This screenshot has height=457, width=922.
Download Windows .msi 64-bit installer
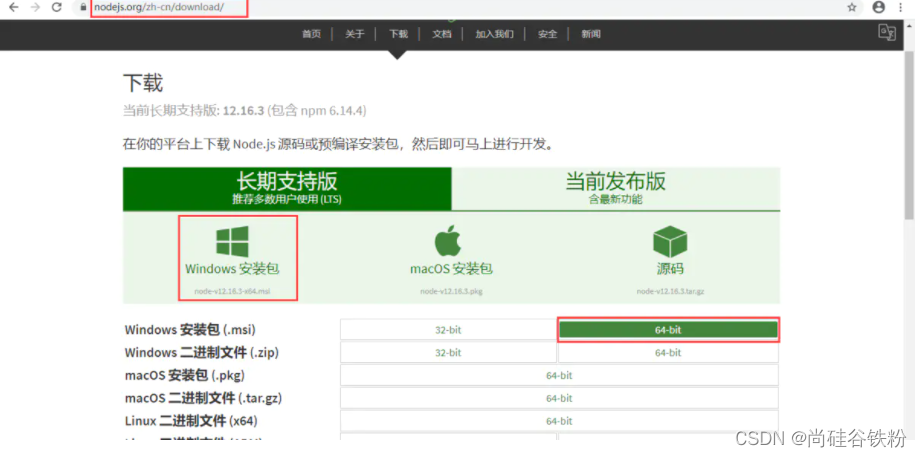coord(668,330)
